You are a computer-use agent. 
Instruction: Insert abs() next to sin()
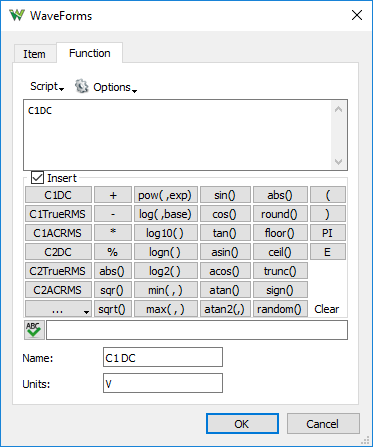tap(280, 195)
